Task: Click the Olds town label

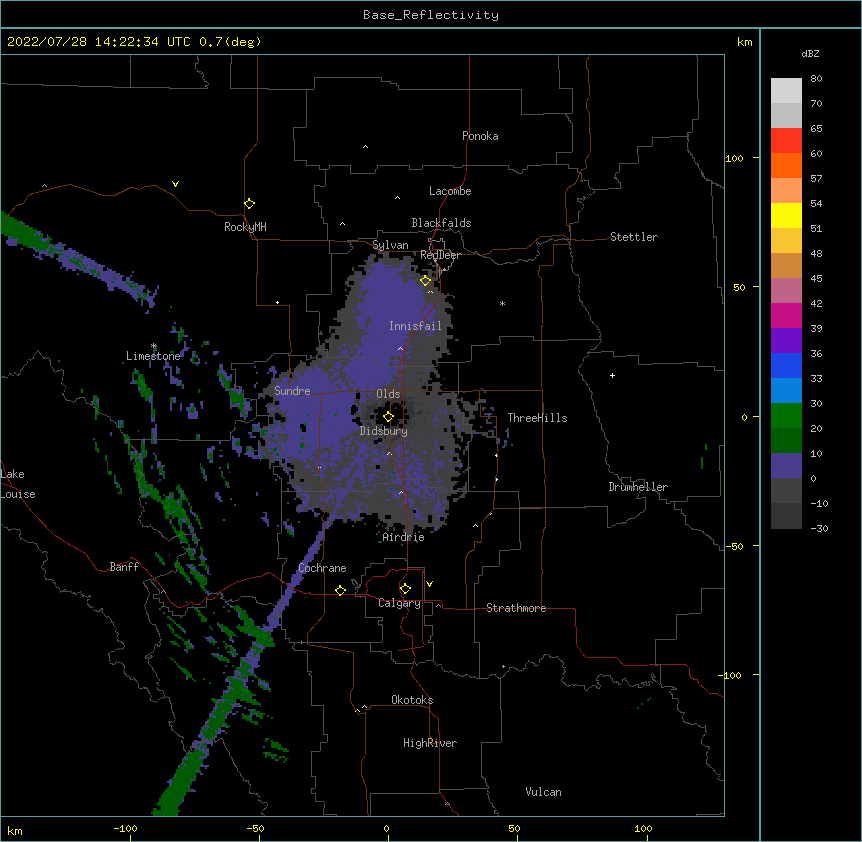Action: 388,394
